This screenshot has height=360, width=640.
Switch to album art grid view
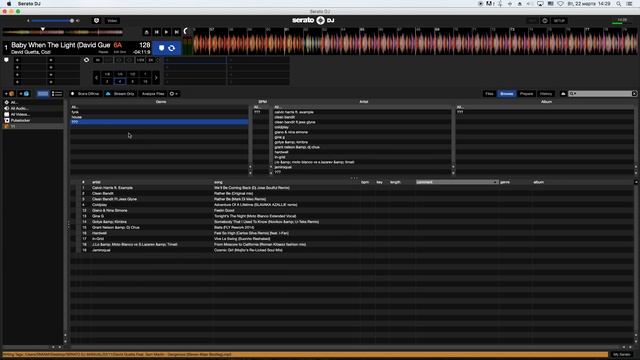[x=42, y=94]
